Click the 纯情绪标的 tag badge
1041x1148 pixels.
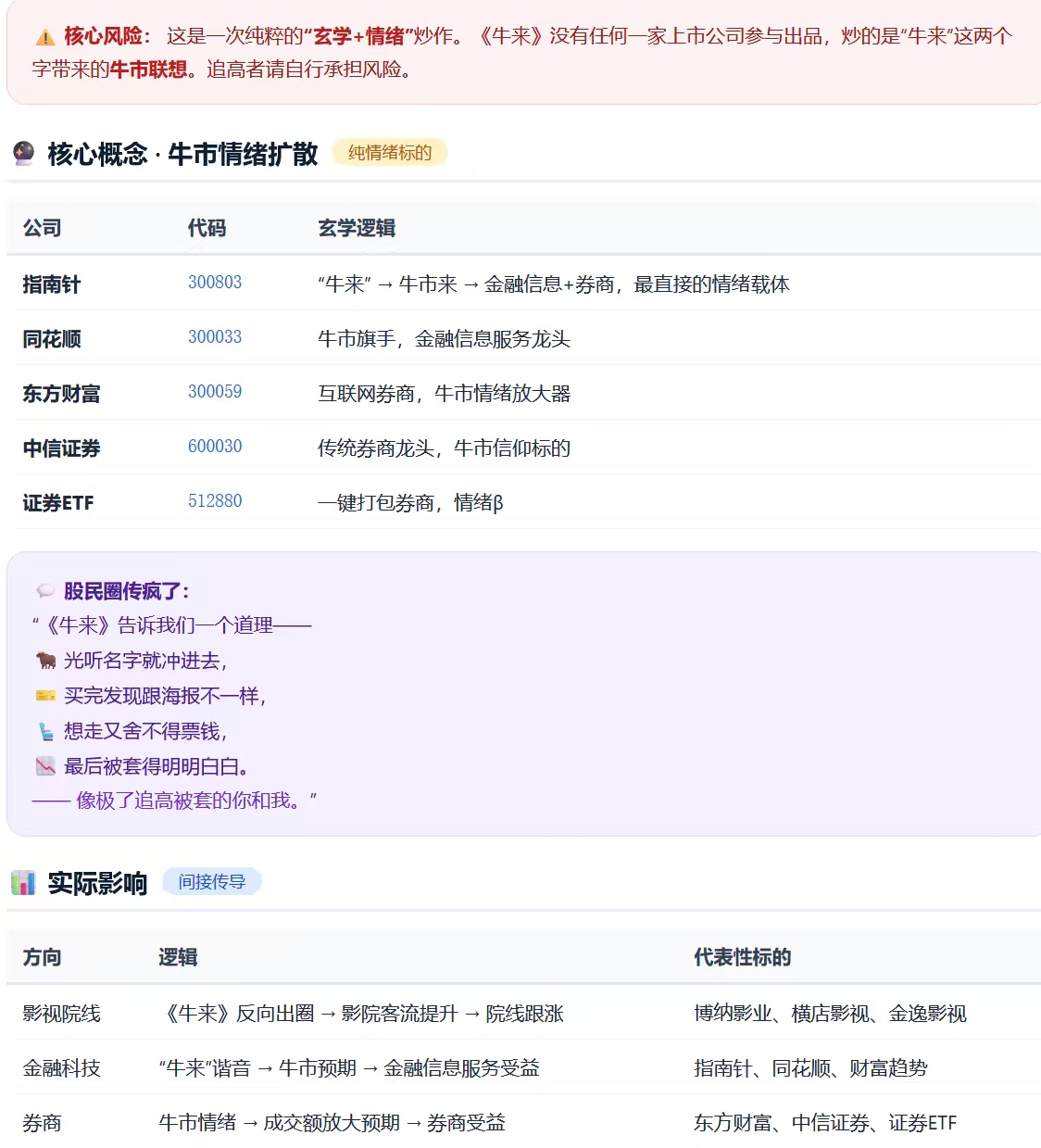tap(390, 153)
